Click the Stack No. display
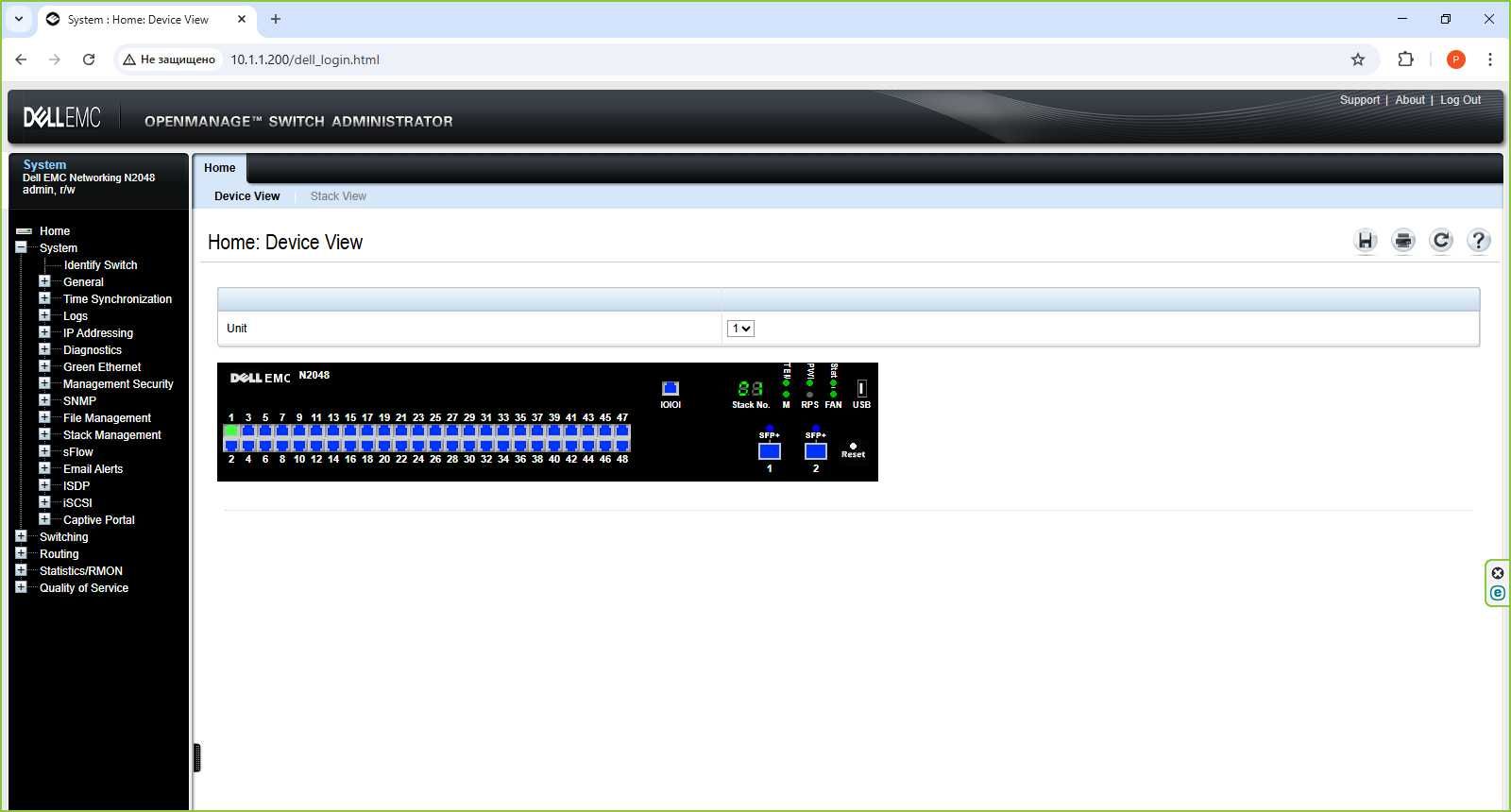The image size is (1511, 812). click(751, 388)
